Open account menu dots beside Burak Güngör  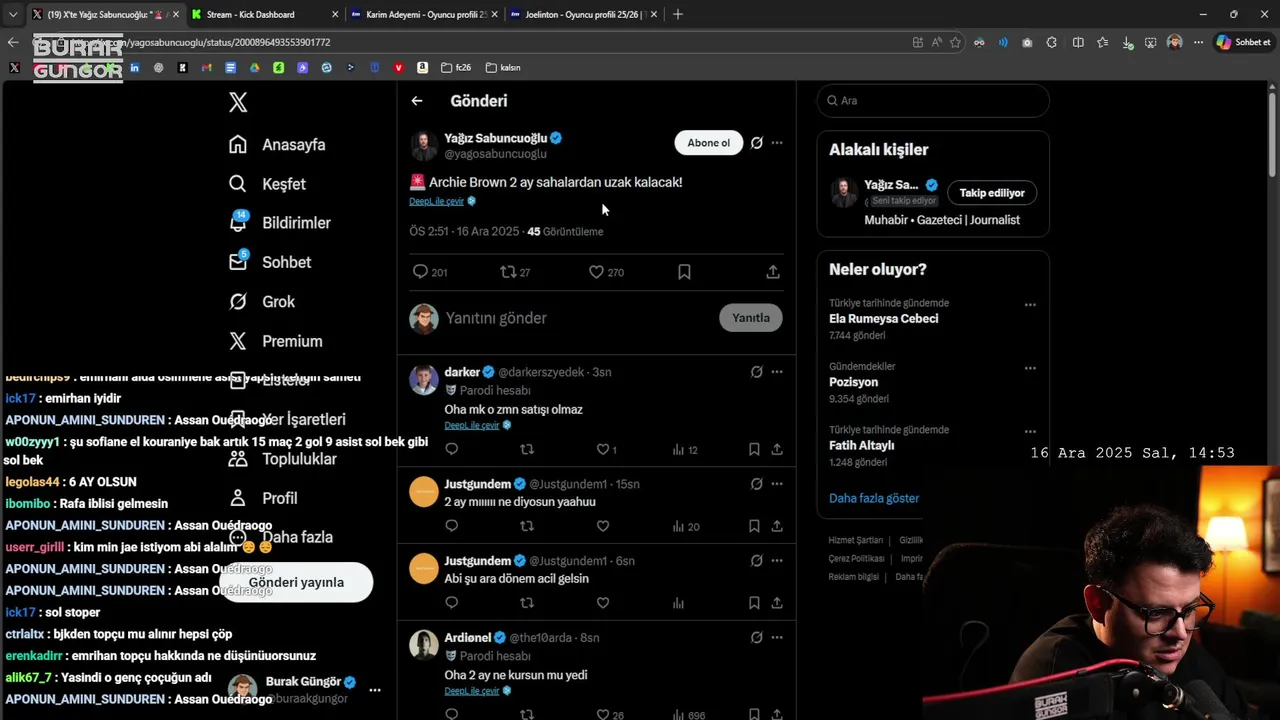[375, 690]
